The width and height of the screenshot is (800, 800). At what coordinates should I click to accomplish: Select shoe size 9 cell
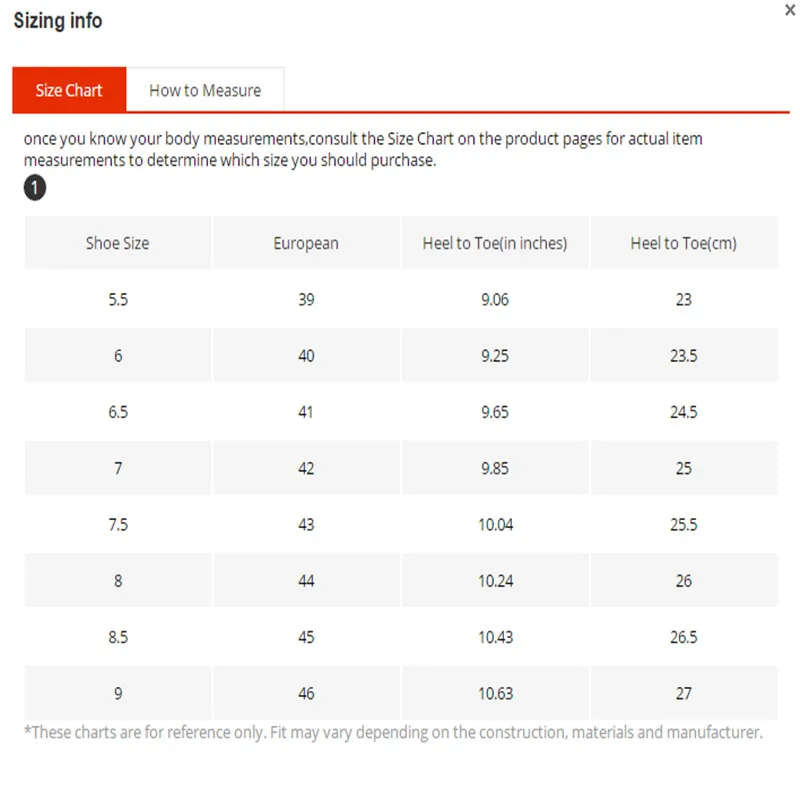click(x=118, y=693)
